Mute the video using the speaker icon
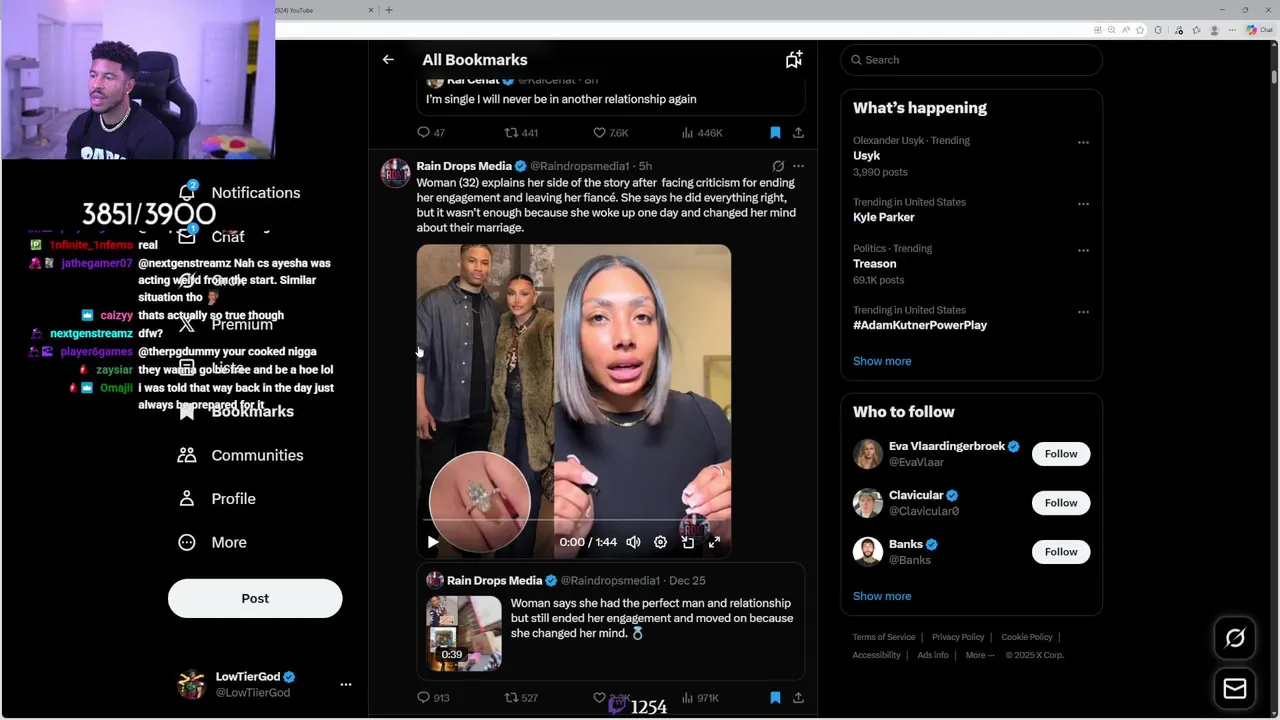This screenshot has height=720, width=1280. [x=633, y=542]
